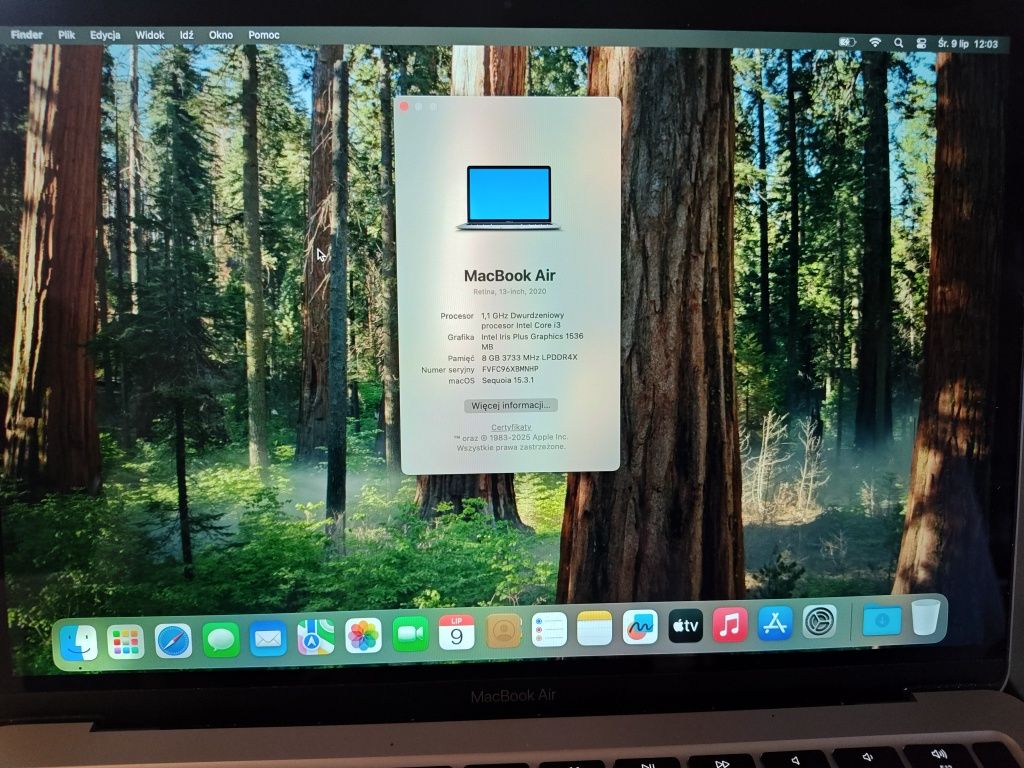
Task: Start FaceTime from the Dock
Action: click(410, 633)
